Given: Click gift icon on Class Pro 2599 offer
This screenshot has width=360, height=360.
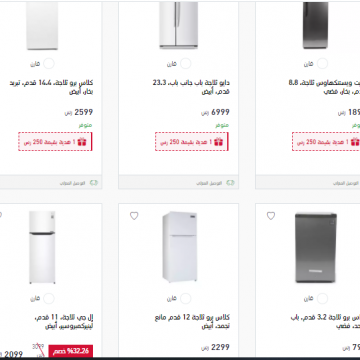Looking at the screenshot, I should coord(82,142).
